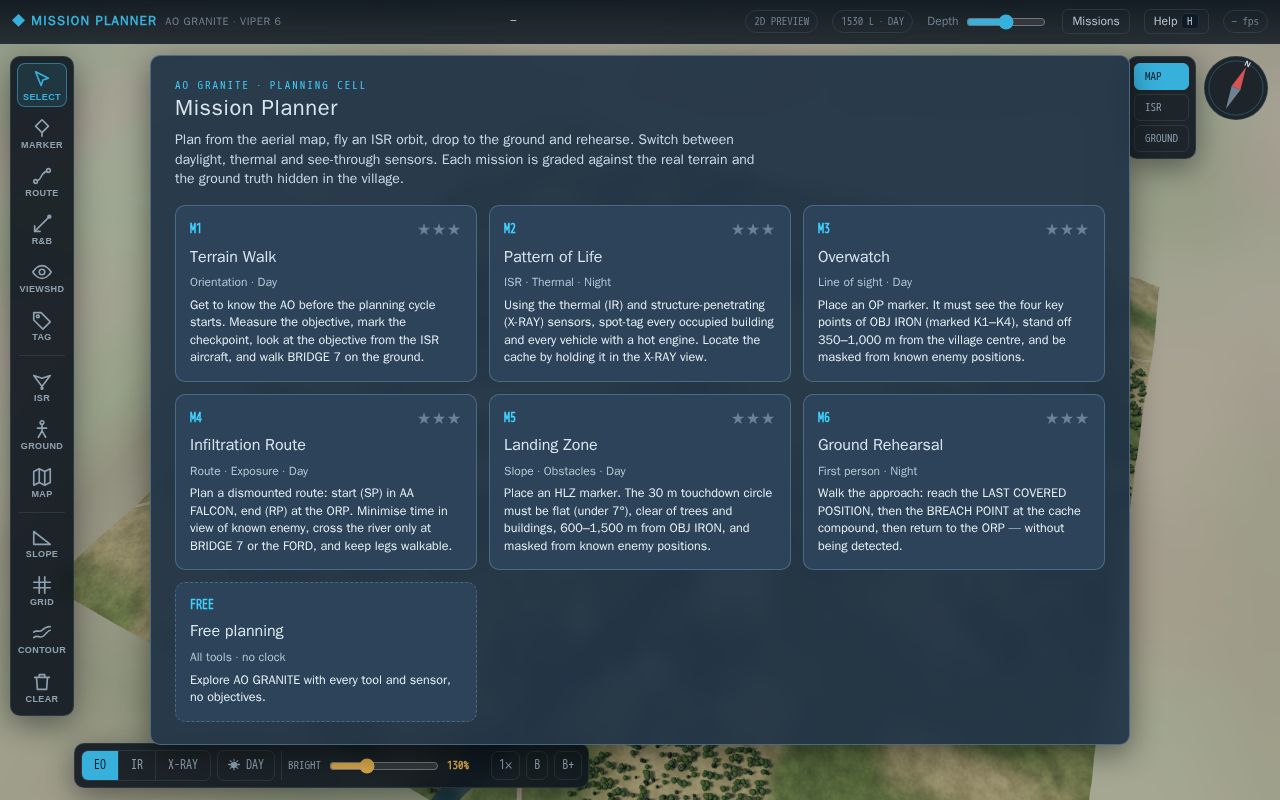Screen dimensions: 1280x800
Task: Select the Tag tool
Action: click(42, 325)
